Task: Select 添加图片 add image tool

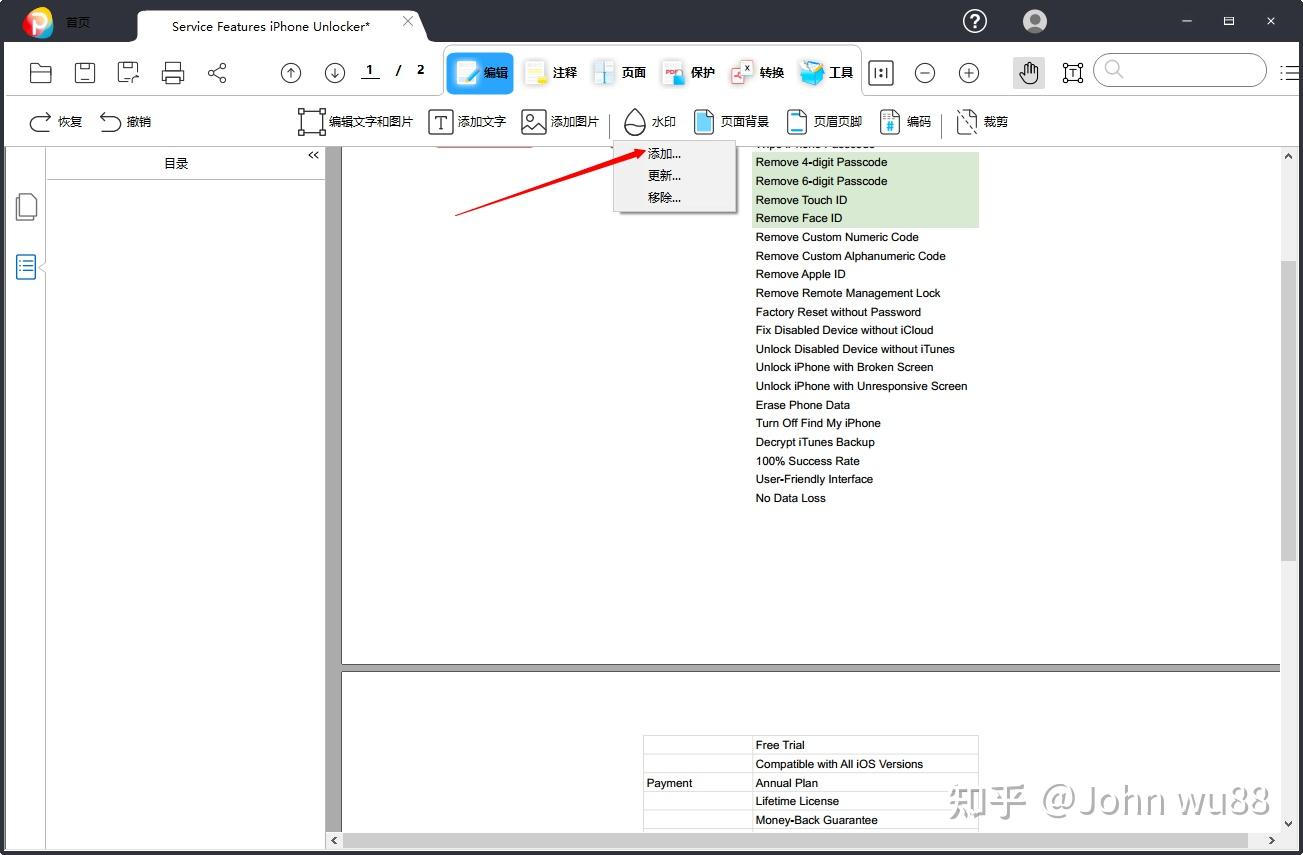Action: 560,121
